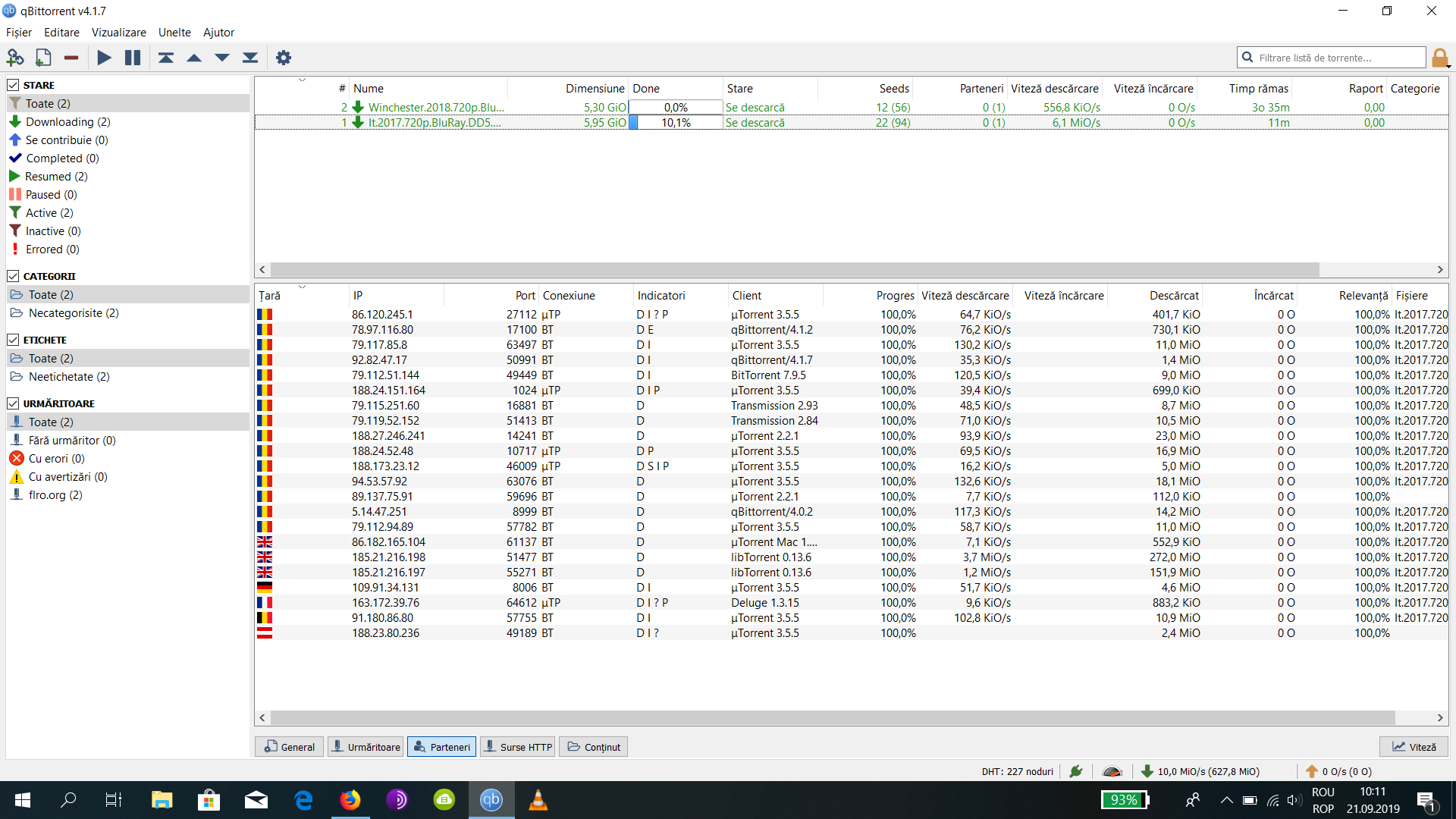This screenshot has height=819, width=1456.
Task: Toggle the ETICHETE filter section
Action: click(13, 340)
